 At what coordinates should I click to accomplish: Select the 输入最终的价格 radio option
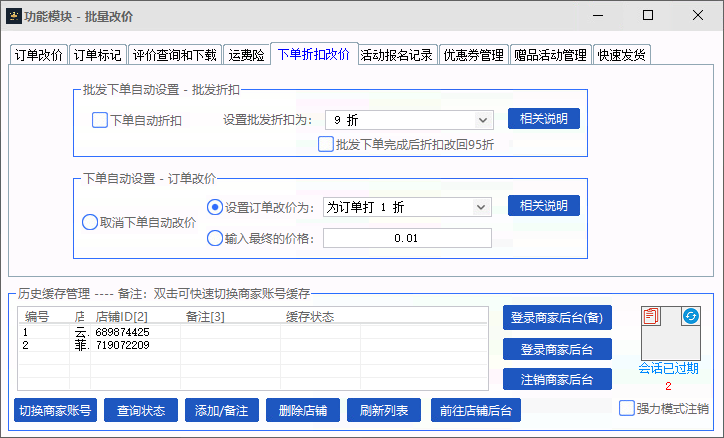point(215,238)
